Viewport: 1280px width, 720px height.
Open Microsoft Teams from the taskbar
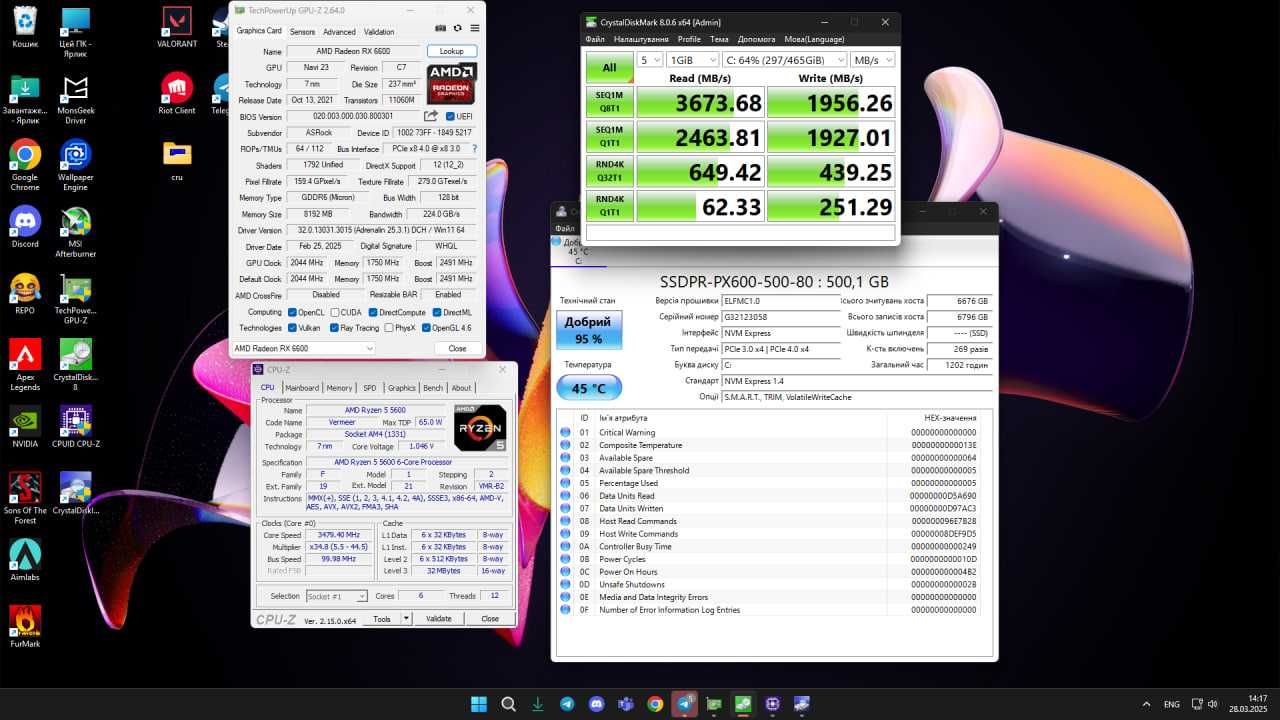click(x=626, y=704)
